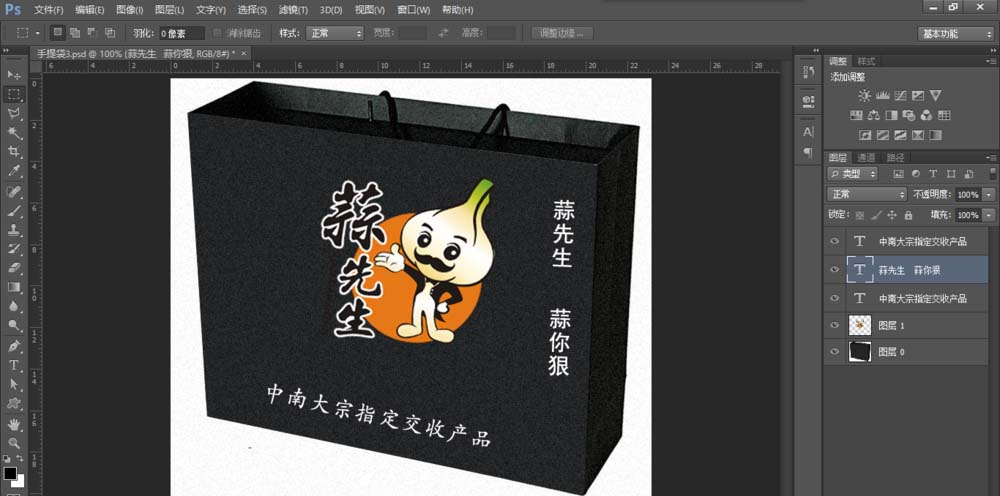Enable add-to-selection mode
Image resolution: width=1000 pixels, height=496 pixels.
click(x=75, y=33)
